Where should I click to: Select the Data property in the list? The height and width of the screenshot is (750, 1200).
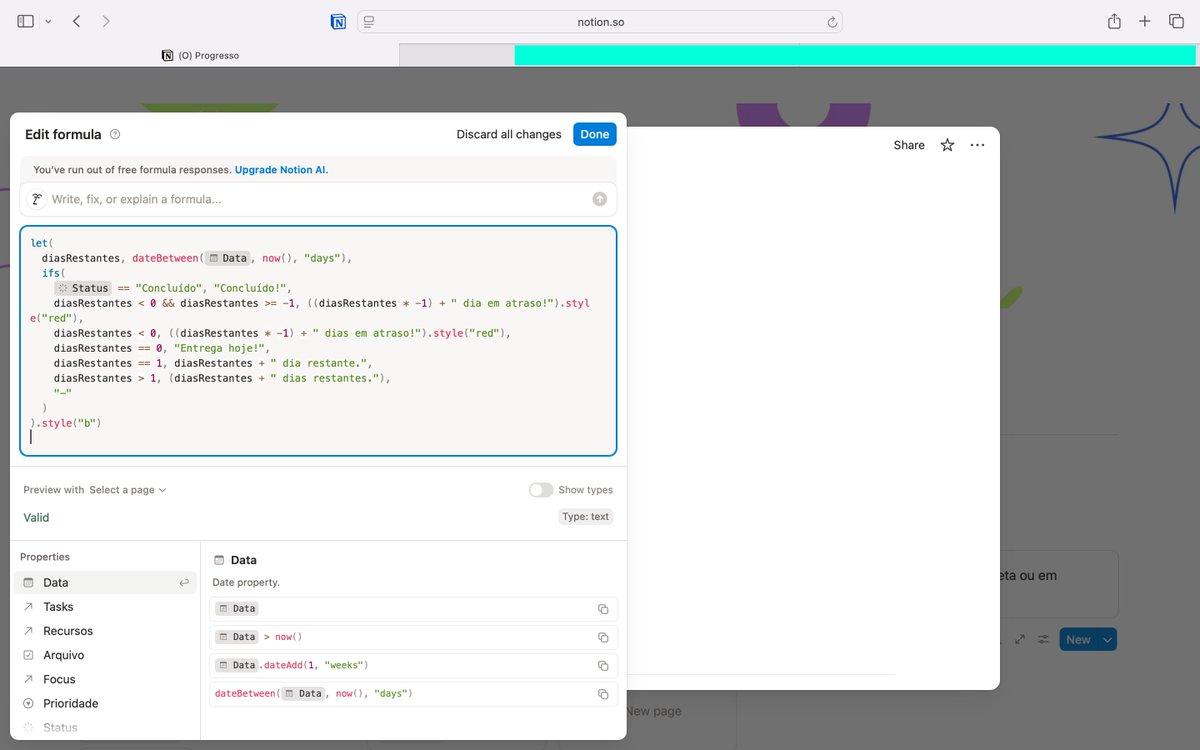[105, 583]
